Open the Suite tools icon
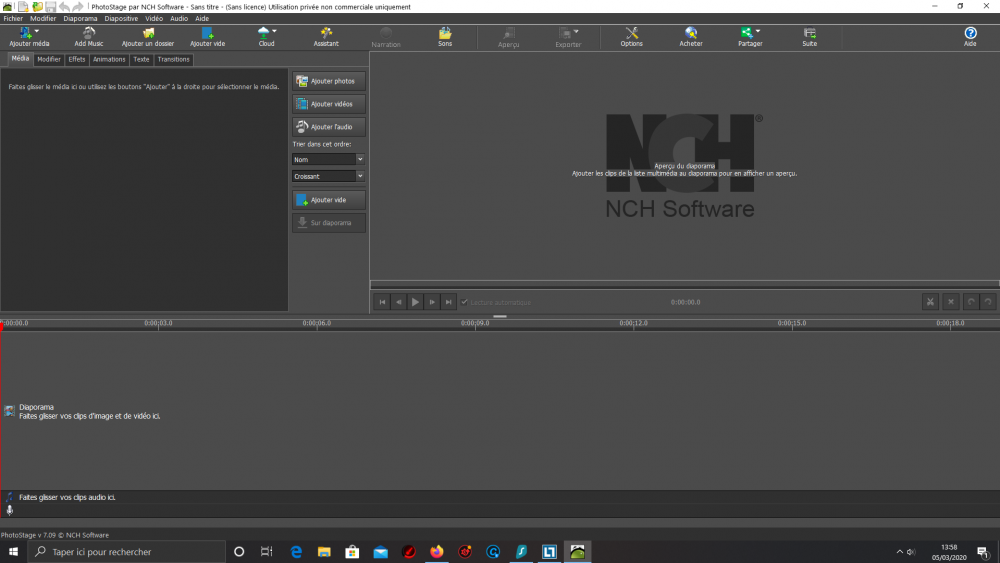Image resolution: width=1000 pixels, height=563 pixels. [809, 36]
